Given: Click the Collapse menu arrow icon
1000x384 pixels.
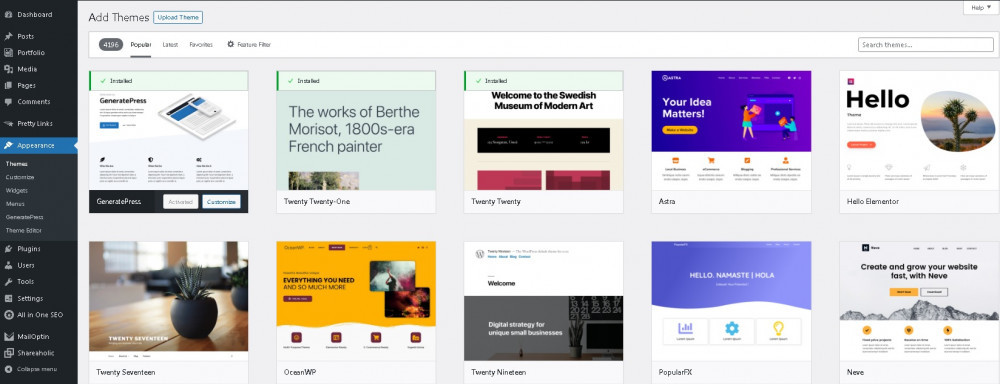Looking at the screenshot, I should coord(8,369).
